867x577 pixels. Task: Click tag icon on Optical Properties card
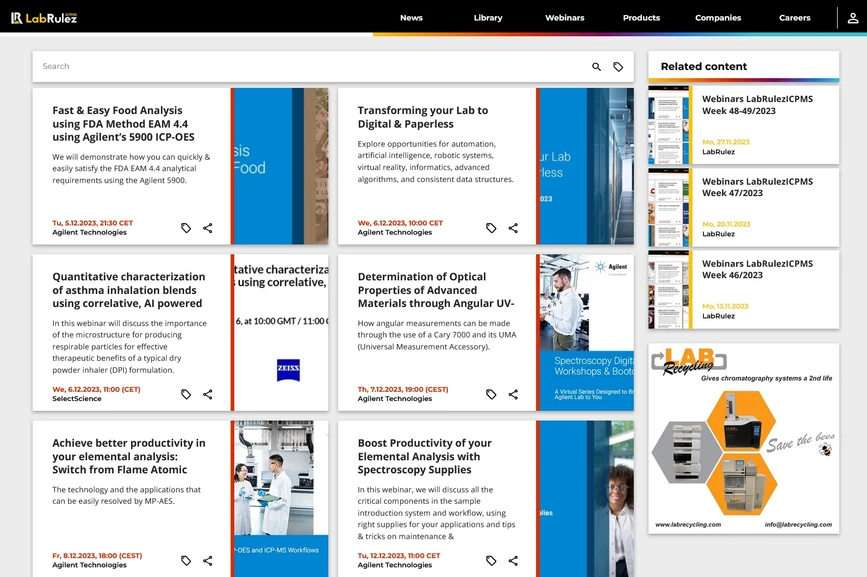coord(491,394)
